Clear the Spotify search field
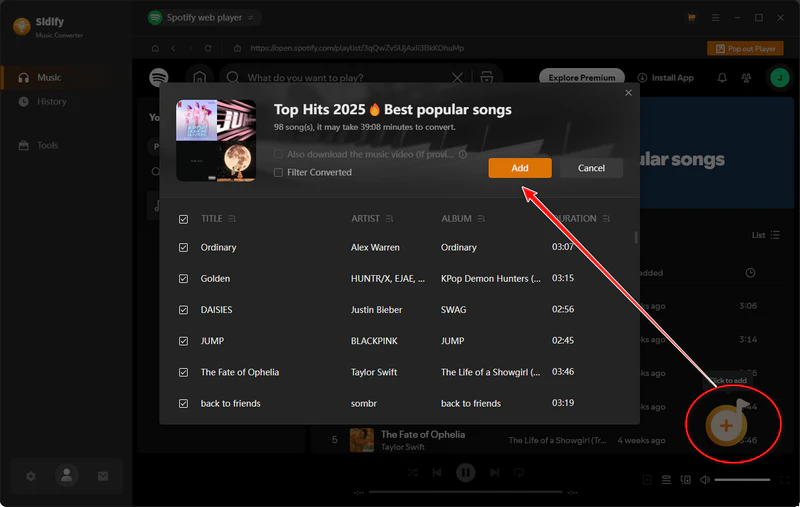Image resolution: width=800 pixels, height=507 pixels. click(x=457, y=78)
